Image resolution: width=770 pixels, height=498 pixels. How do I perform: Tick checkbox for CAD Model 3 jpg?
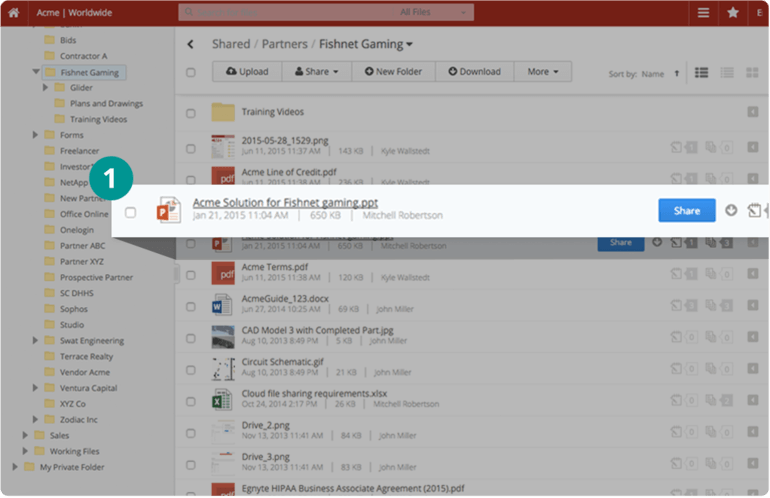(x=191, y=338)
